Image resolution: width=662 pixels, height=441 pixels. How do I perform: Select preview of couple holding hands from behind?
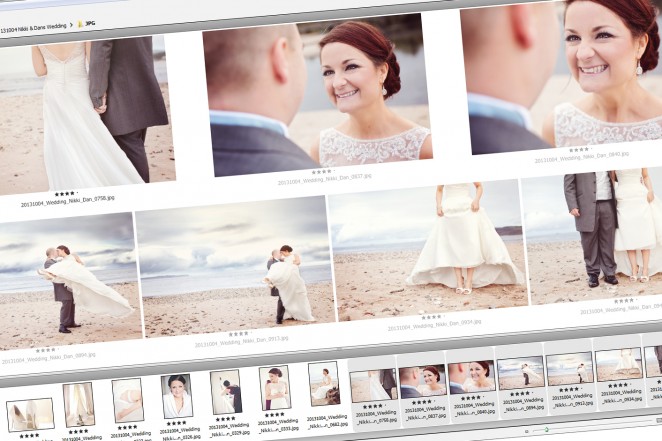87,114
